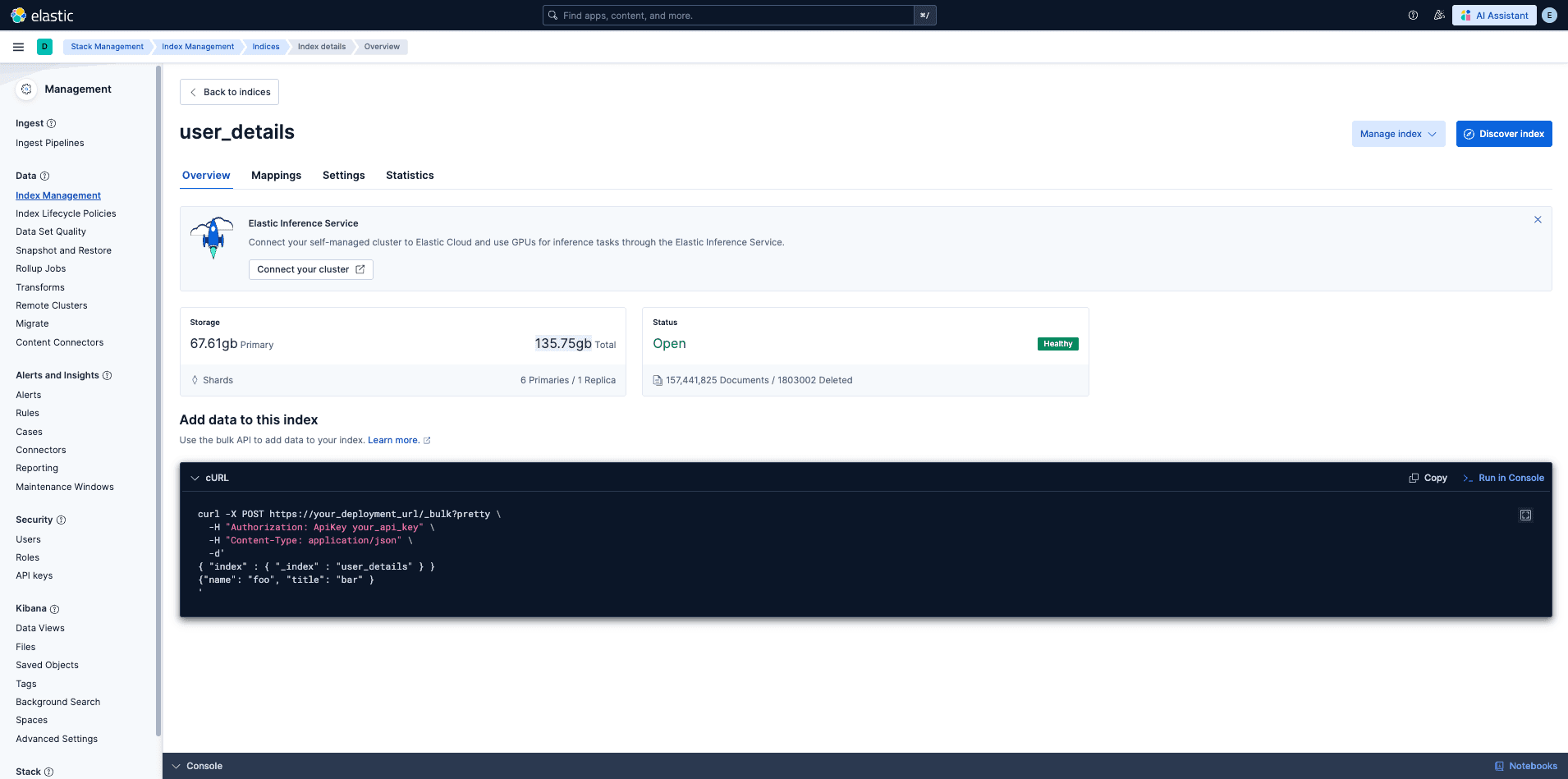This screenshot has height=779, width=1568.
Task: Click the user_details page title
Action: (x=237, y=132)
